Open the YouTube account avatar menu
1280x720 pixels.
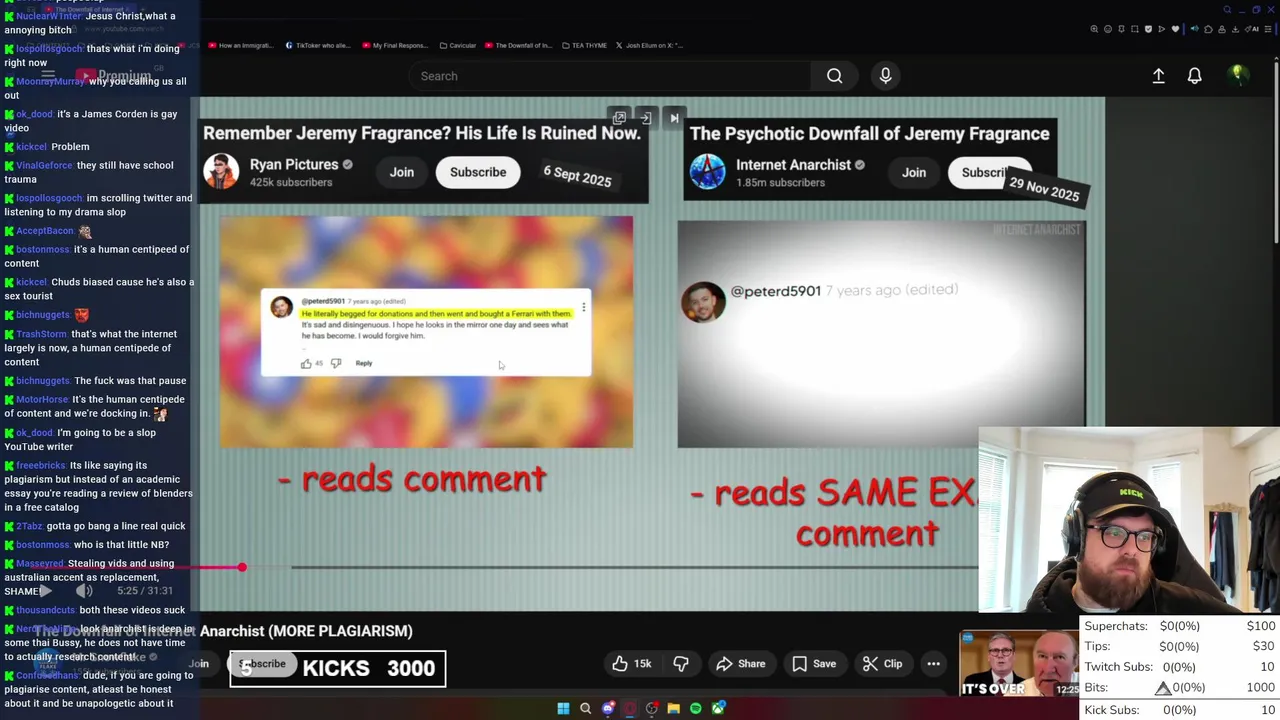pos(1237,75)
